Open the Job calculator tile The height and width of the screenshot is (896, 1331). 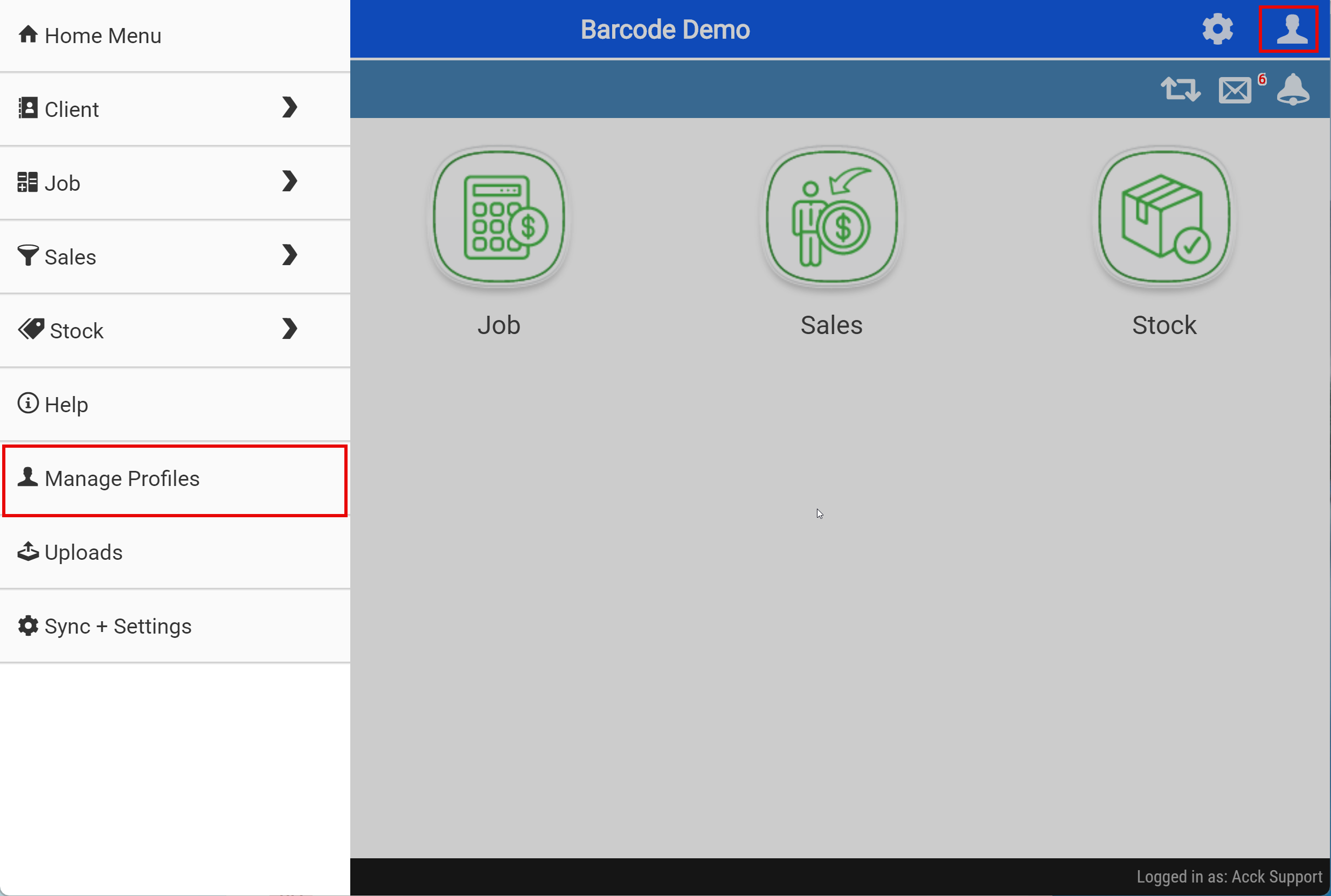pos(499,217)
